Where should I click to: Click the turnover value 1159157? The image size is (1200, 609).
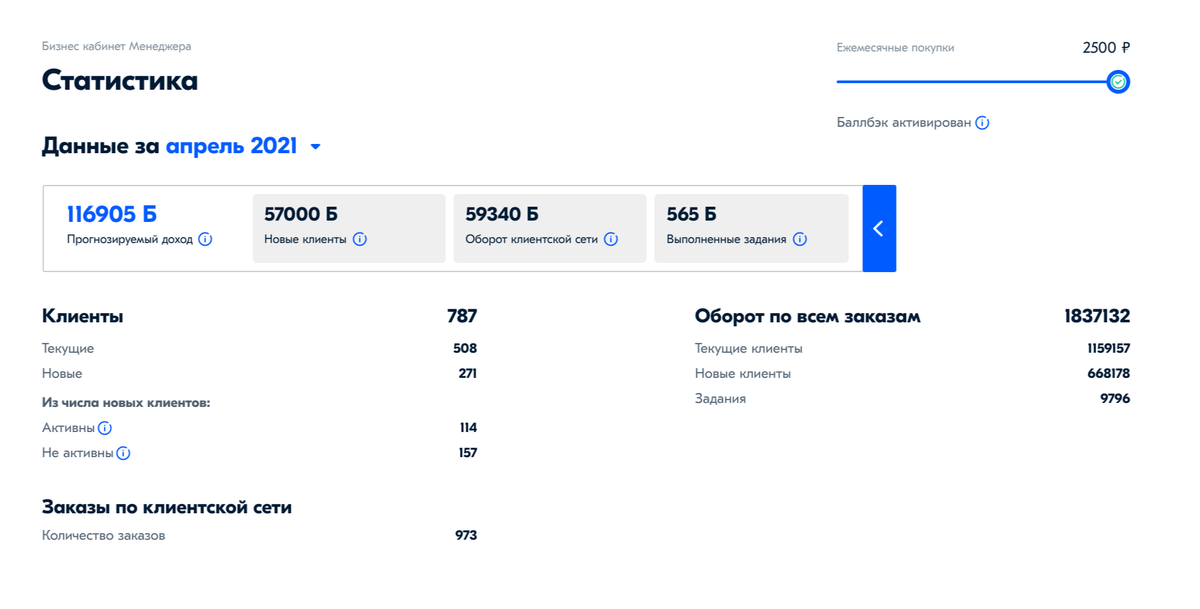coord(1109,349)
